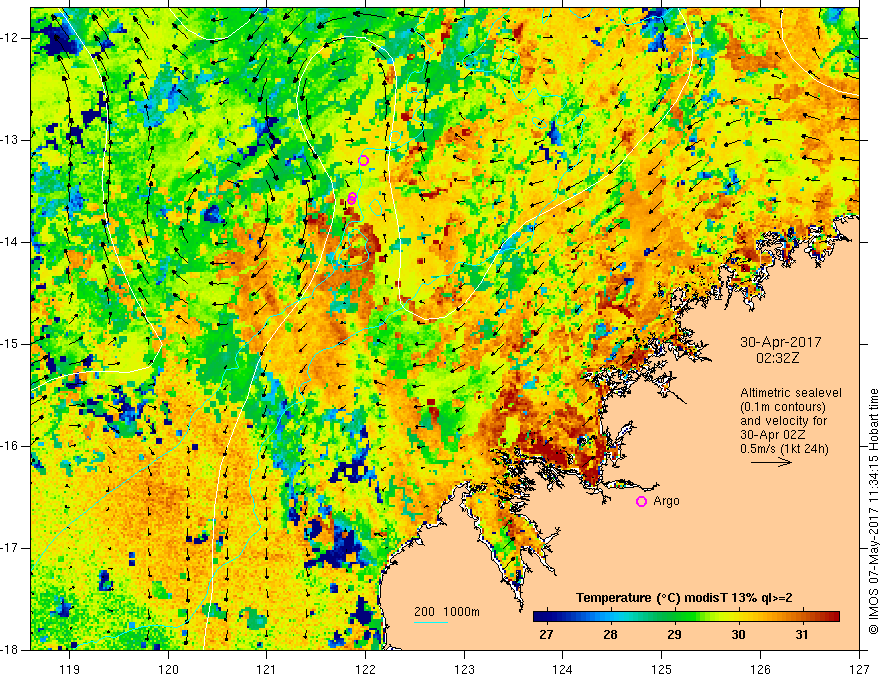
Task: Click the longitude axis label 126
Action: pos(760,669)
